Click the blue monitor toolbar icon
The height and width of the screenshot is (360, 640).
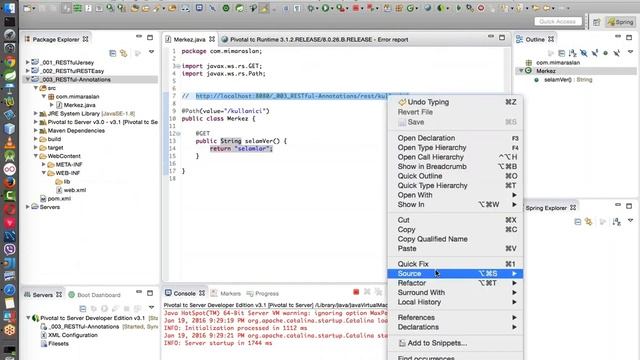tap(199, 8)
